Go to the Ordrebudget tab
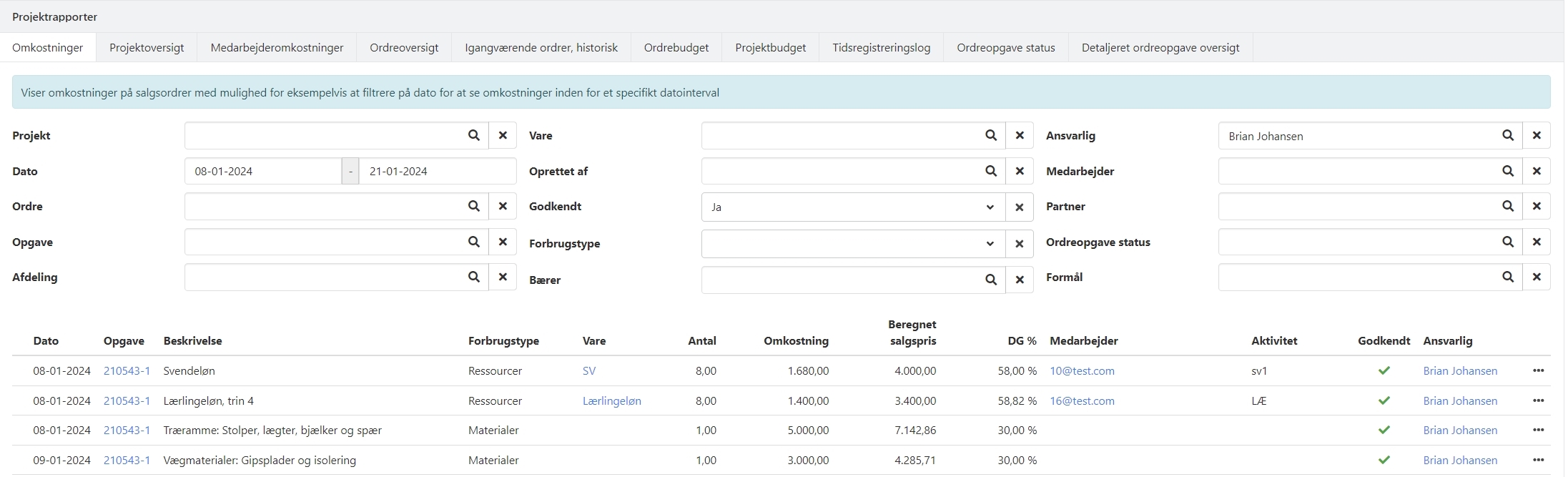1568x477 pixels. [x=676, y=48]
